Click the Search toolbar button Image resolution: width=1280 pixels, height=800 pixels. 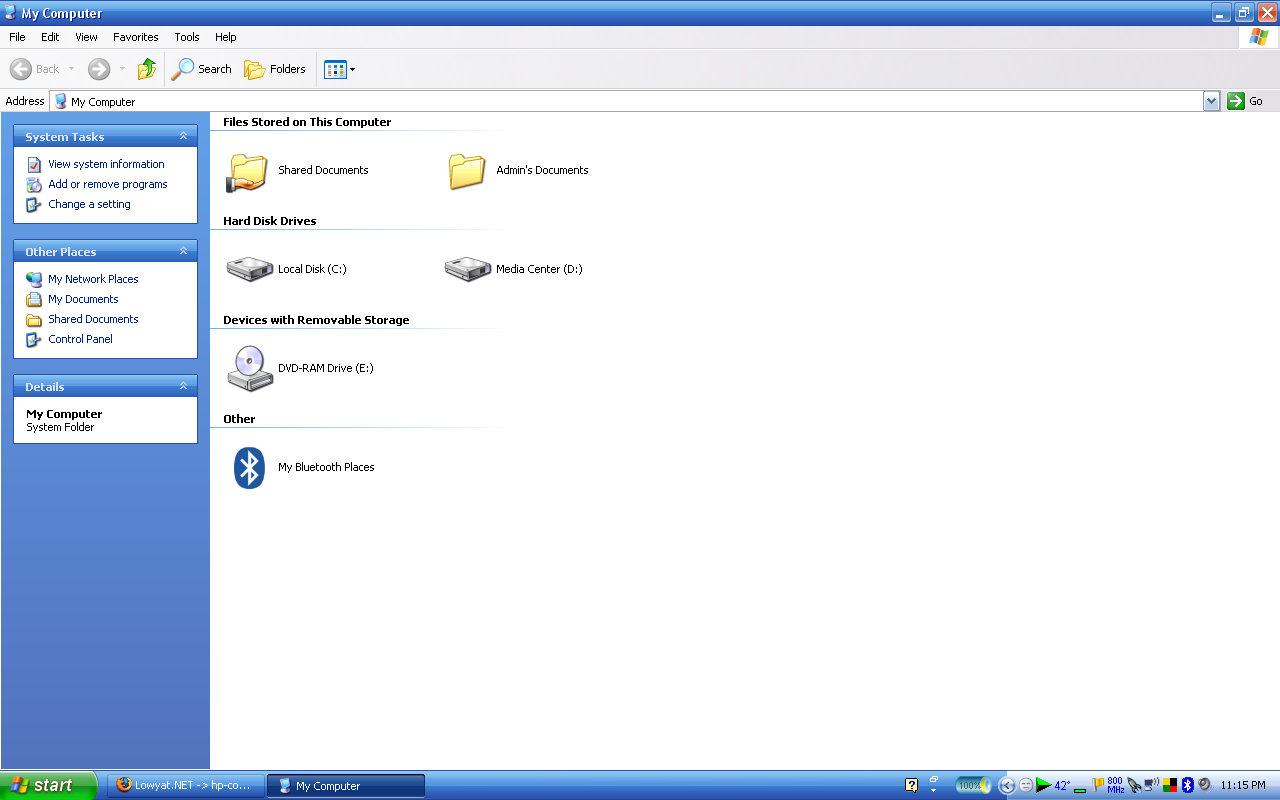(202, 69)
